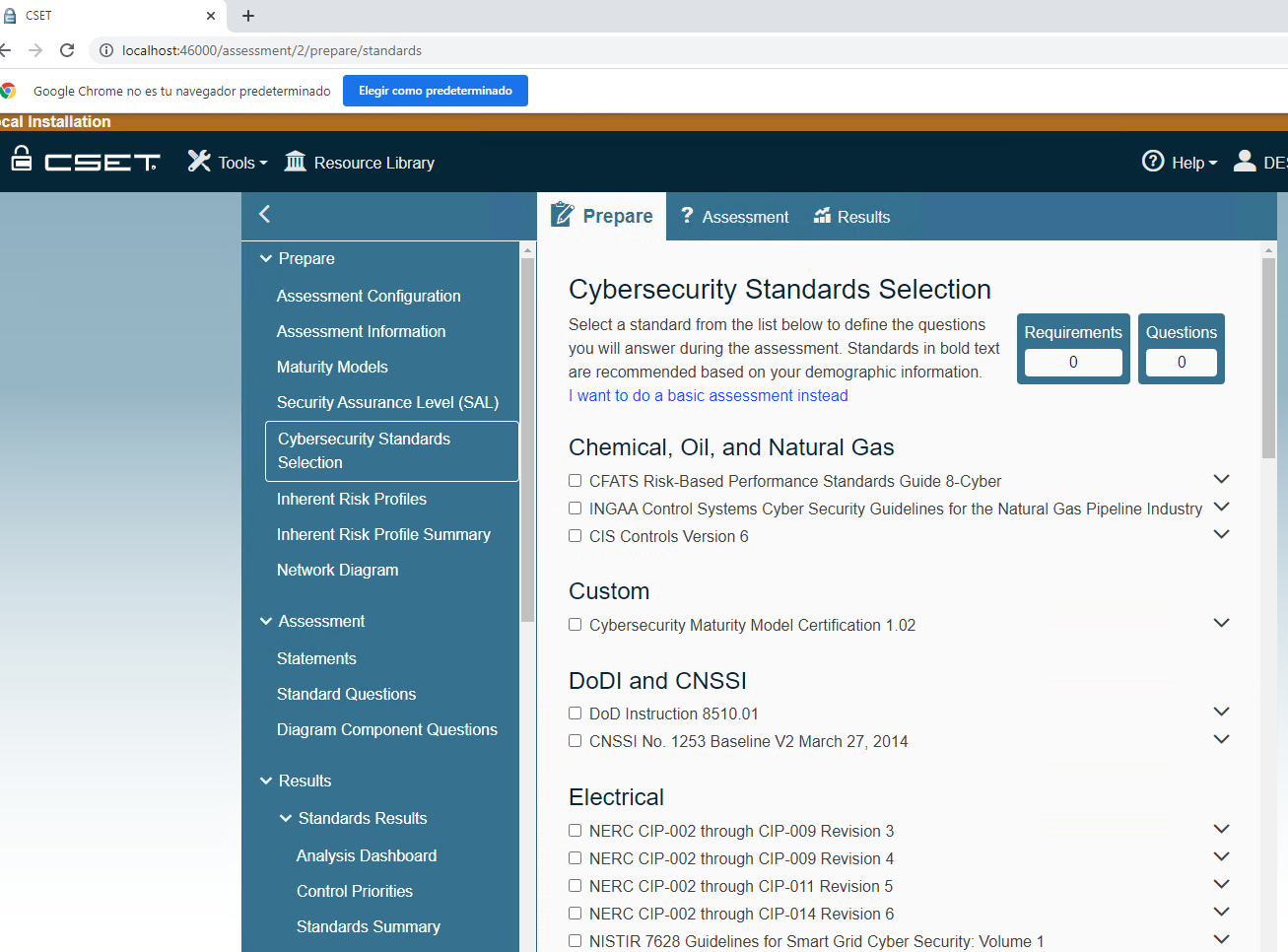Switch to the Results tab
This screenshot has height=952, width=1288.
click(852, 217)
